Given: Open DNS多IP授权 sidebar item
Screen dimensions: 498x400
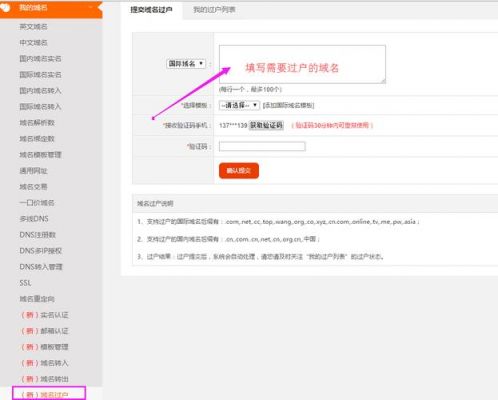Looking at the screenshot, I should [x=41, y=251].
